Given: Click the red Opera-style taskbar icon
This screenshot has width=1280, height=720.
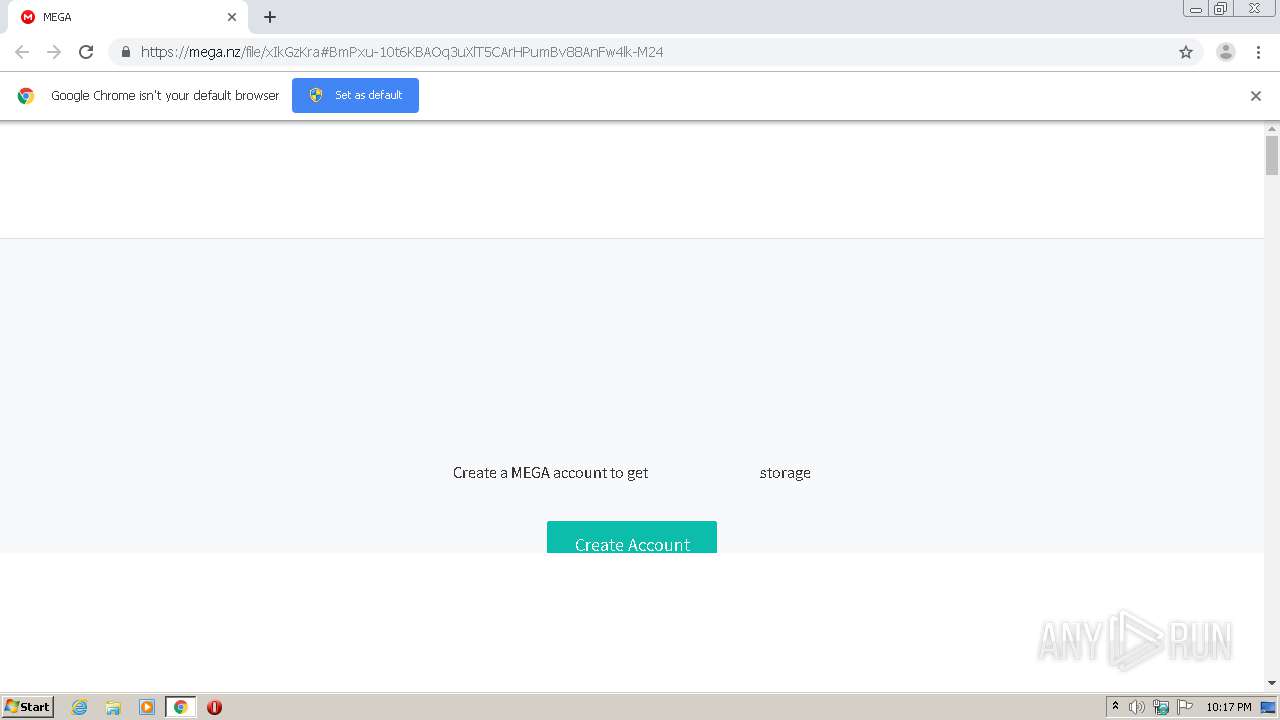Looking at the screenshot, I should pos(214,707).
